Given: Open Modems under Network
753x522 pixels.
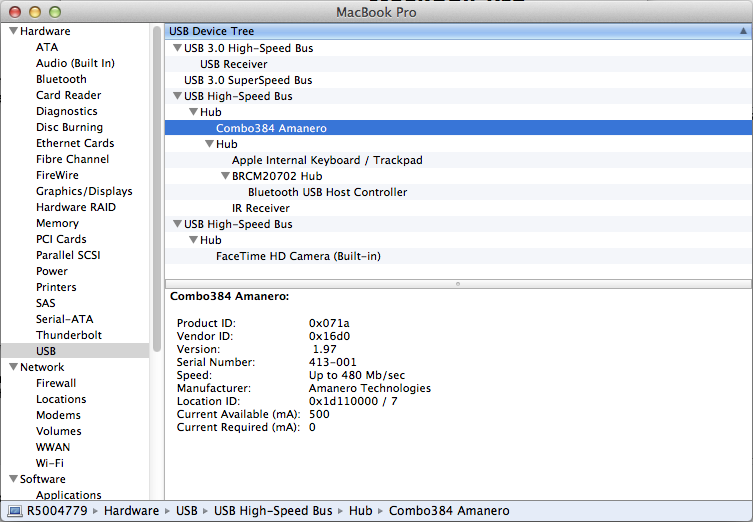Looking at the screenshot, I should (58, 415).
